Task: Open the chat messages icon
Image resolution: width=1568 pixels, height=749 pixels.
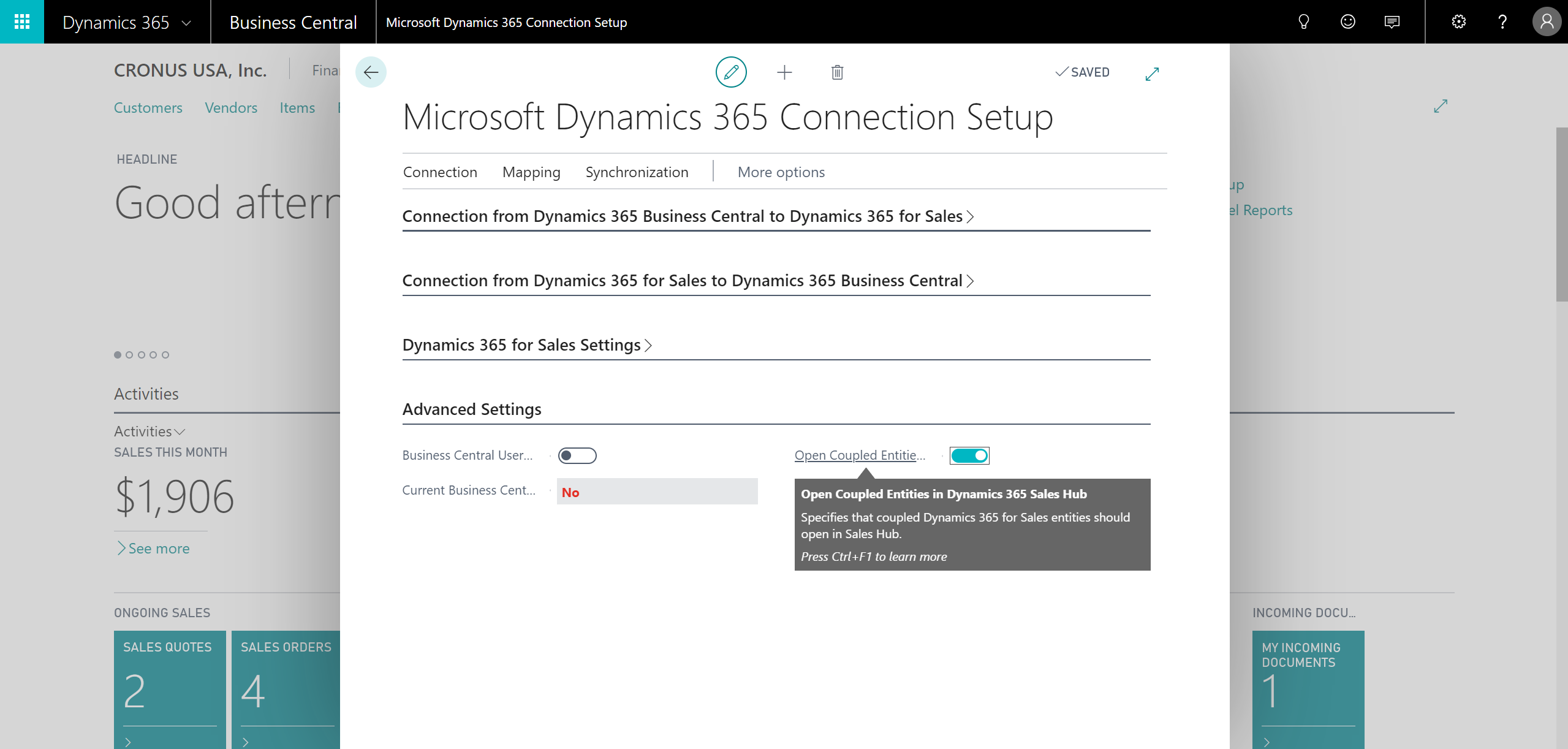Action: pos(1392,22)
